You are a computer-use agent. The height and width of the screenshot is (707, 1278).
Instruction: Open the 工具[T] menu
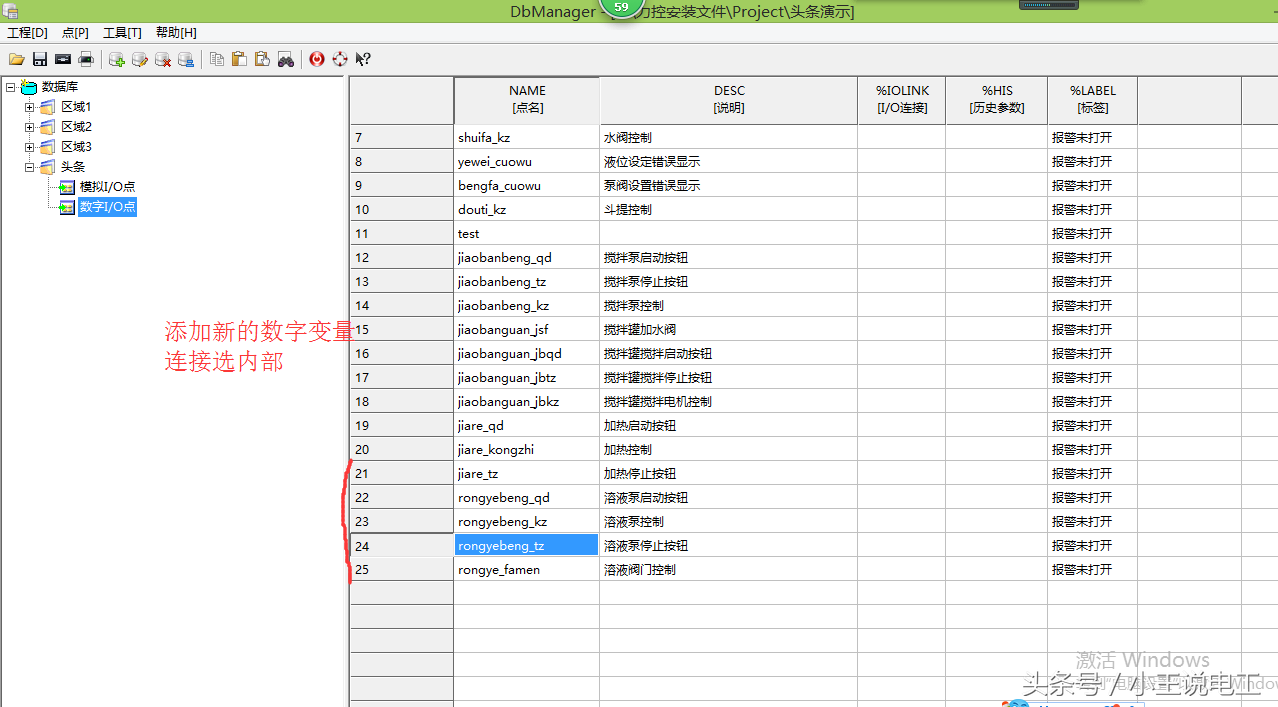(122, 33)
